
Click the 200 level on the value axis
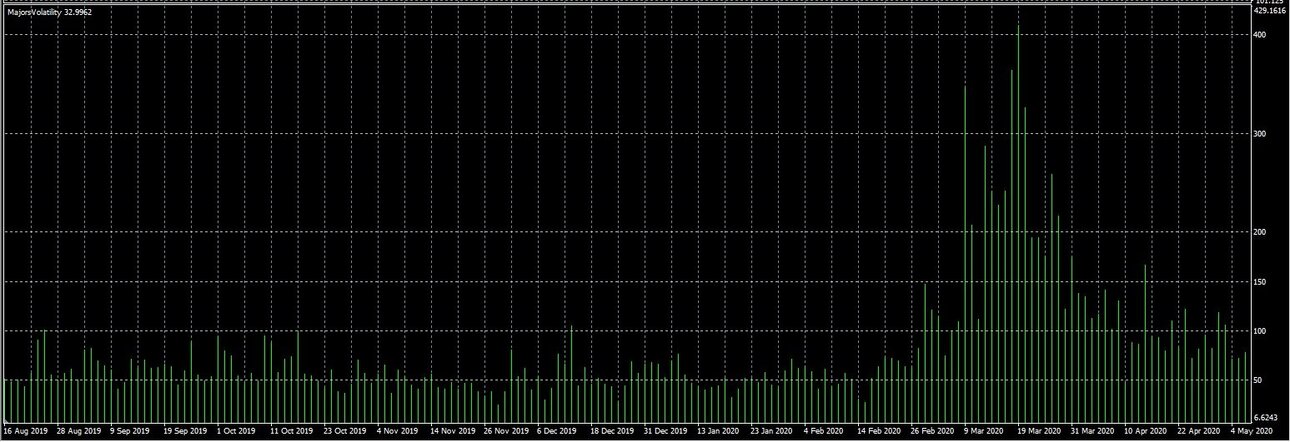click(1259, 232)
